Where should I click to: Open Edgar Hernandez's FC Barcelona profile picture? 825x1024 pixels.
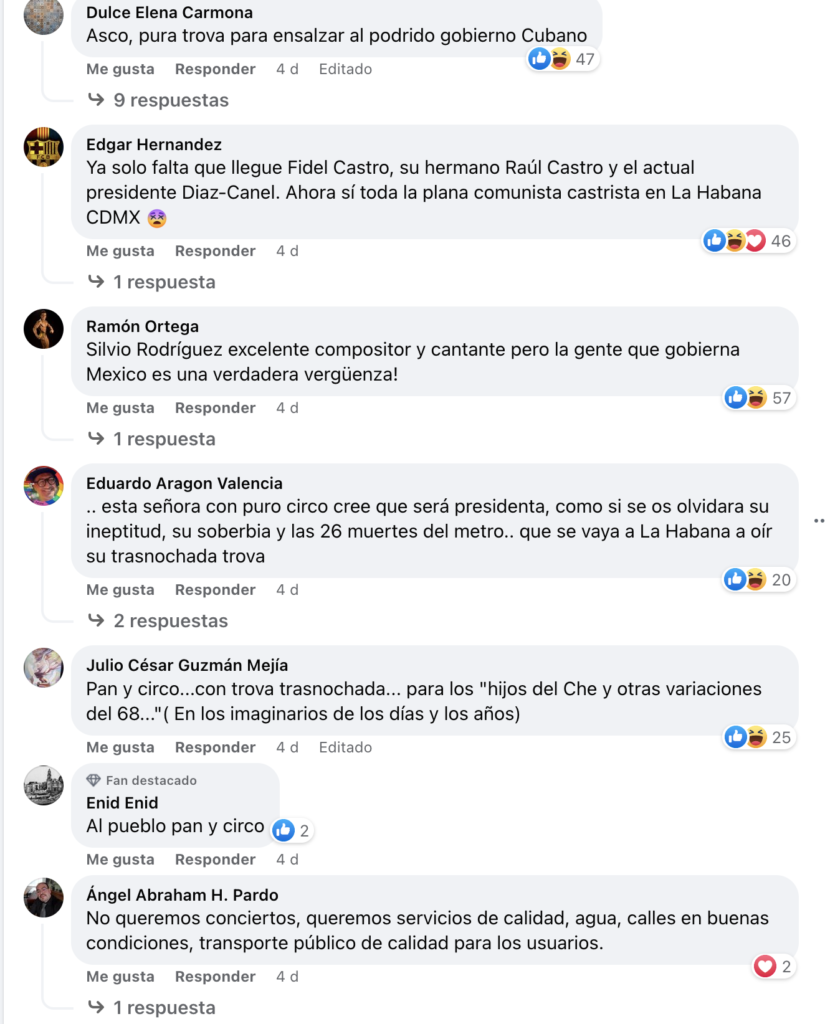point(44,147)
